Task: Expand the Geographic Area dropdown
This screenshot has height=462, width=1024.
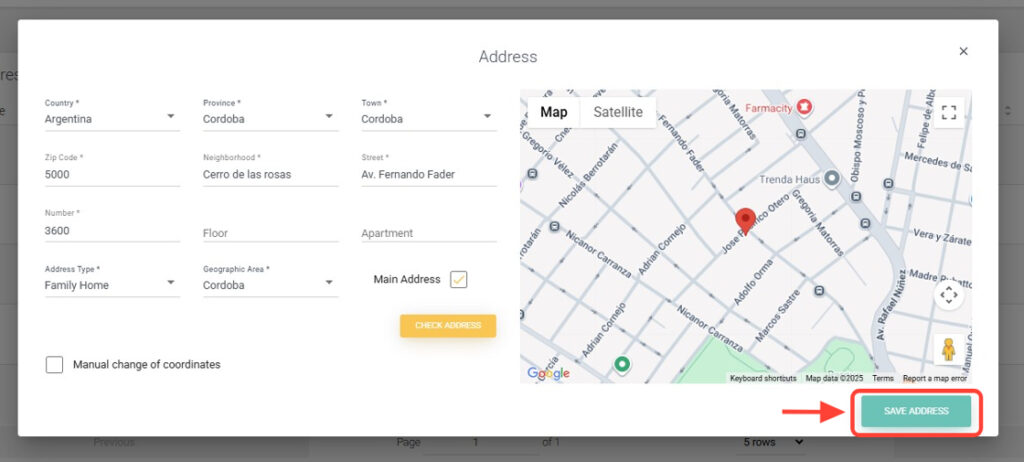Action: pos(270,285)
